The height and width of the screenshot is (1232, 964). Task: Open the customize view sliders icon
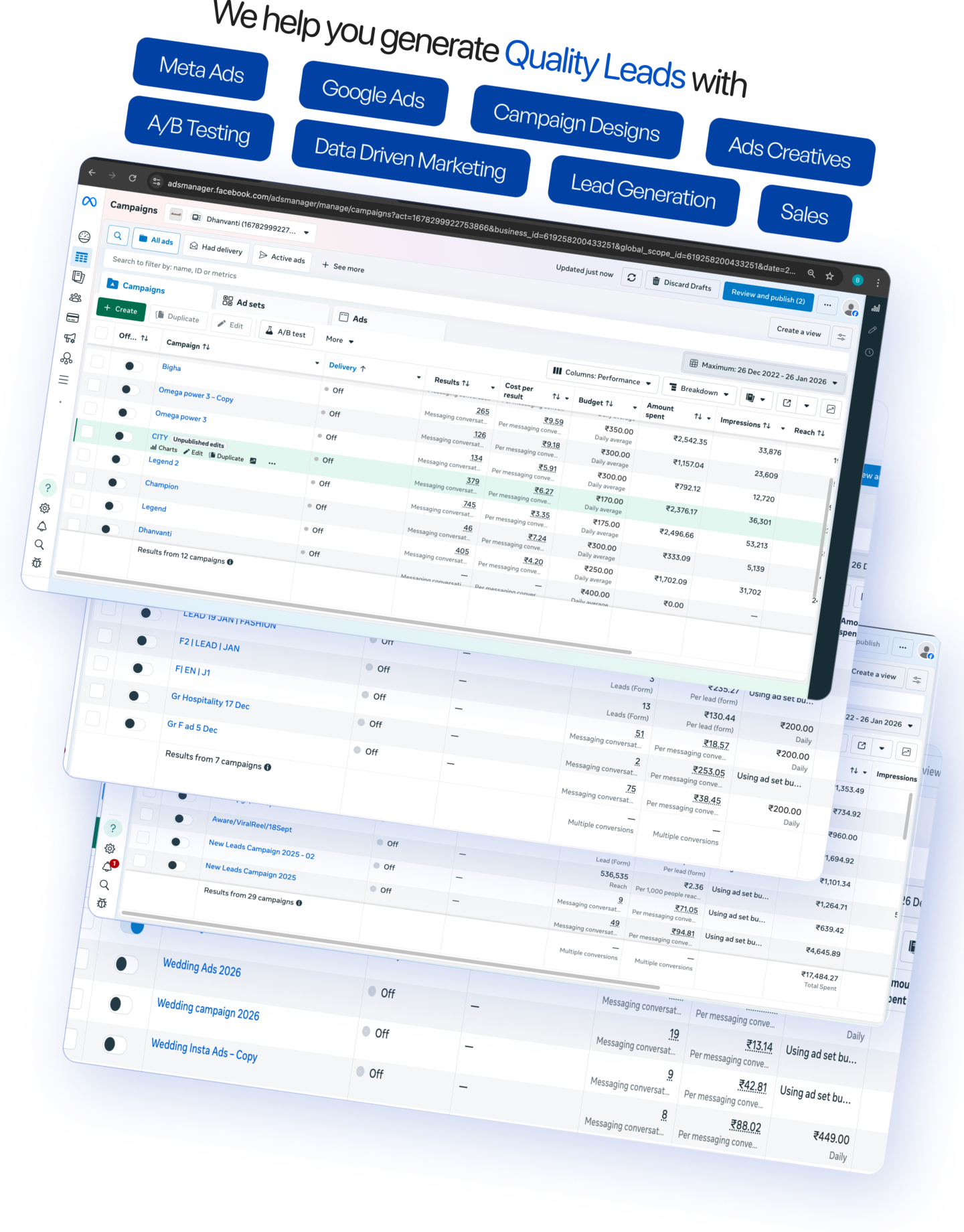841,337
